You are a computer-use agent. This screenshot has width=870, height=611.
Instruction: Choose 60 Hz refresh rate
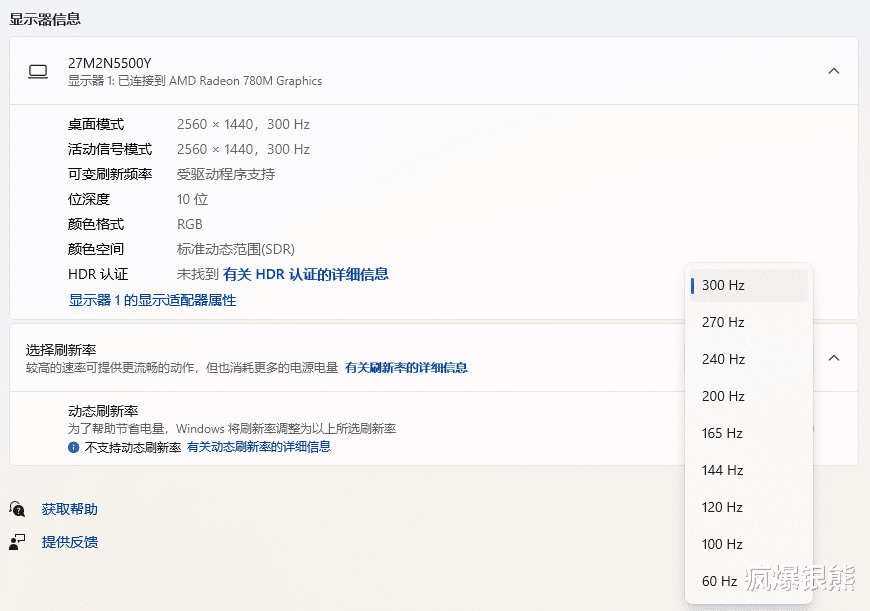(x=748, y=581)
